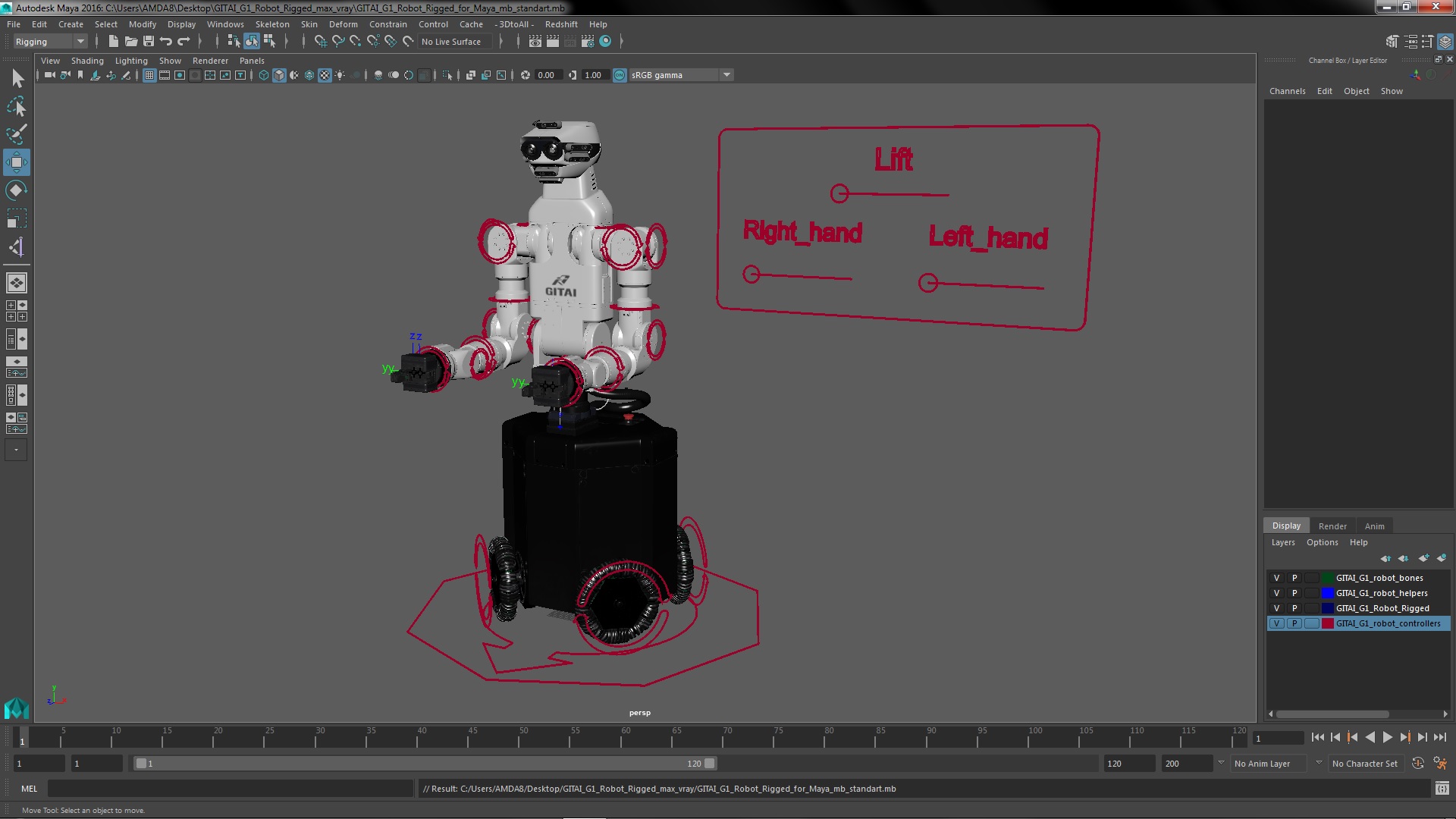Image resolution: width=1456 pixels, height=819 pixels.
Task: Go to start of playback range
Action: coord(1317,737)
